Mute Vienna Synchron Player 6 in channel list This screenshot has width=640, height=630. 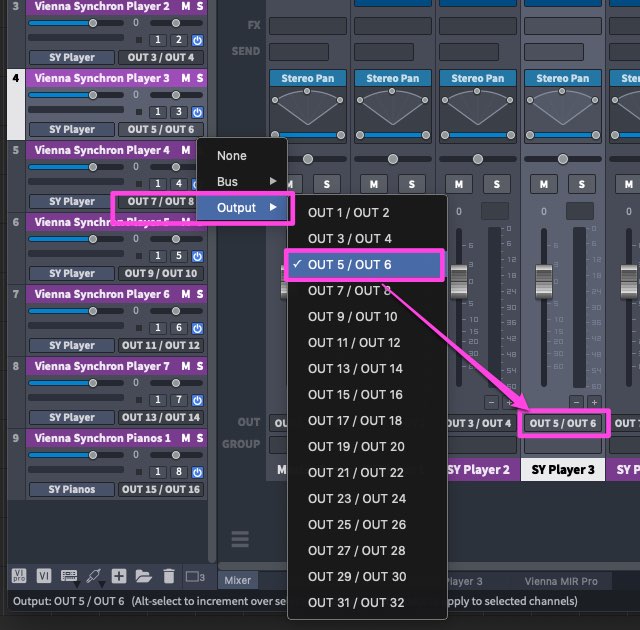pyautogui.click(x=186, y=294)
